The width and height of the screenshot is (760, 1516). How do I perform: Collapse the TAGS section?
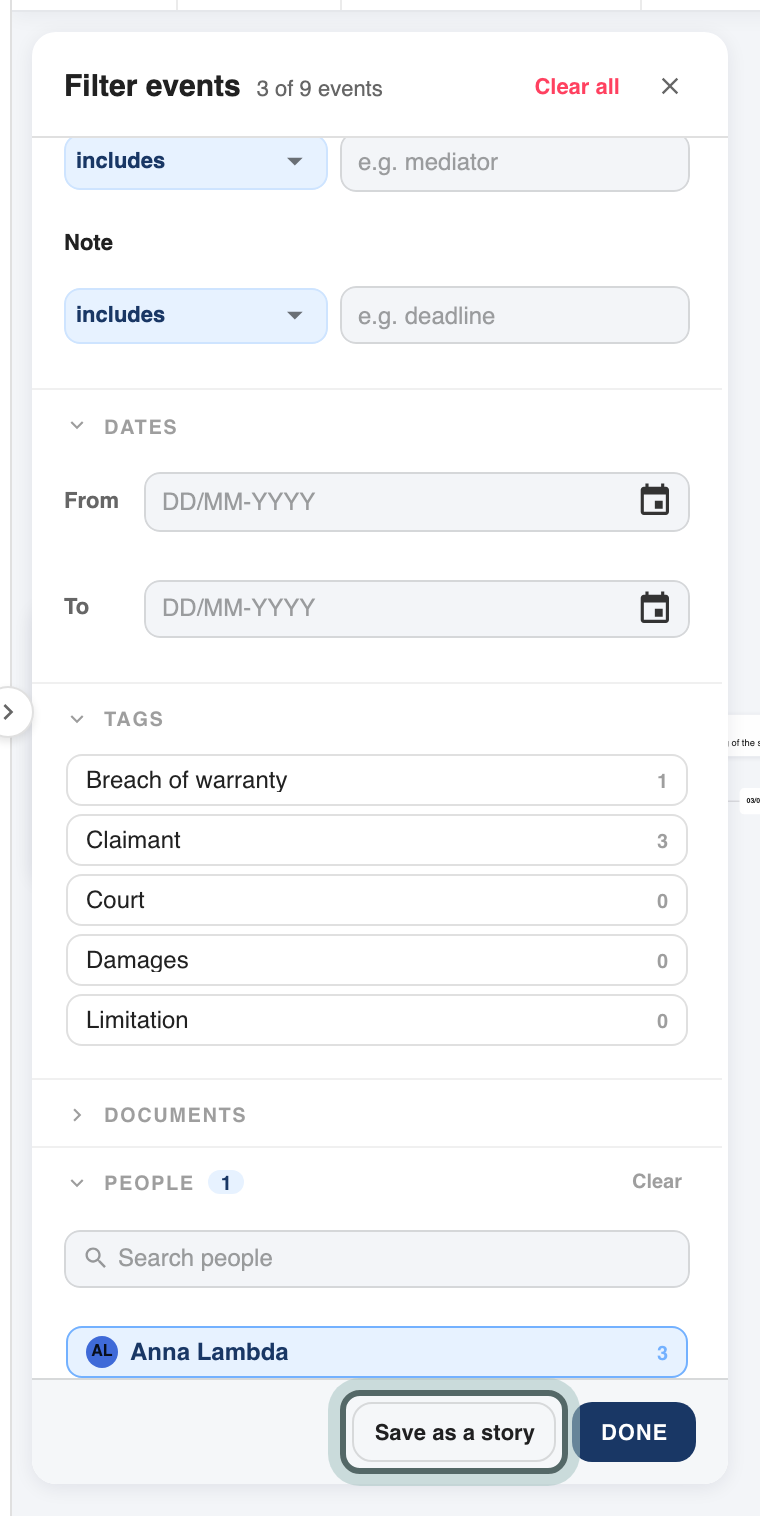77,718
